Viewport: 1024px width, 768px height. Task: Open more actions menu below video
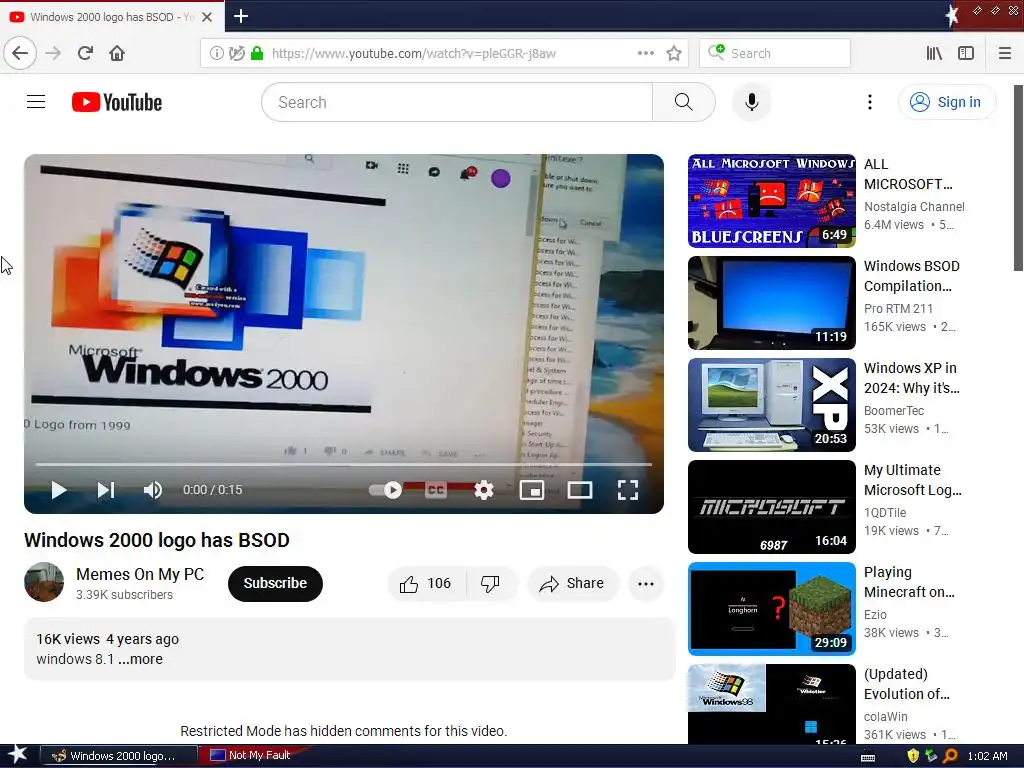point(646,583)
